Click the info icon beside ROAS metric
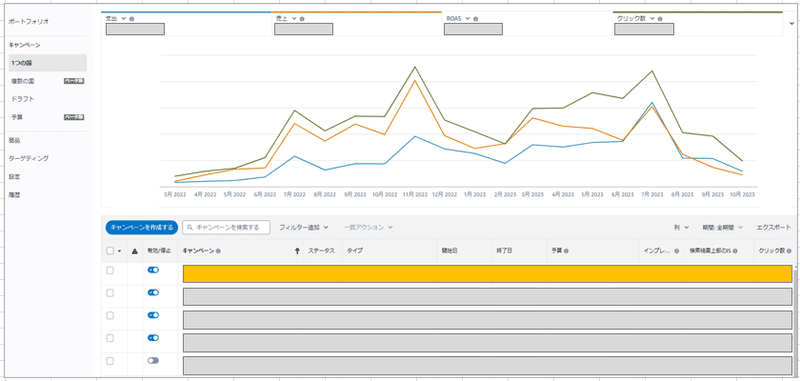Viewport: 800px width, 381px height. coord(476,19)
